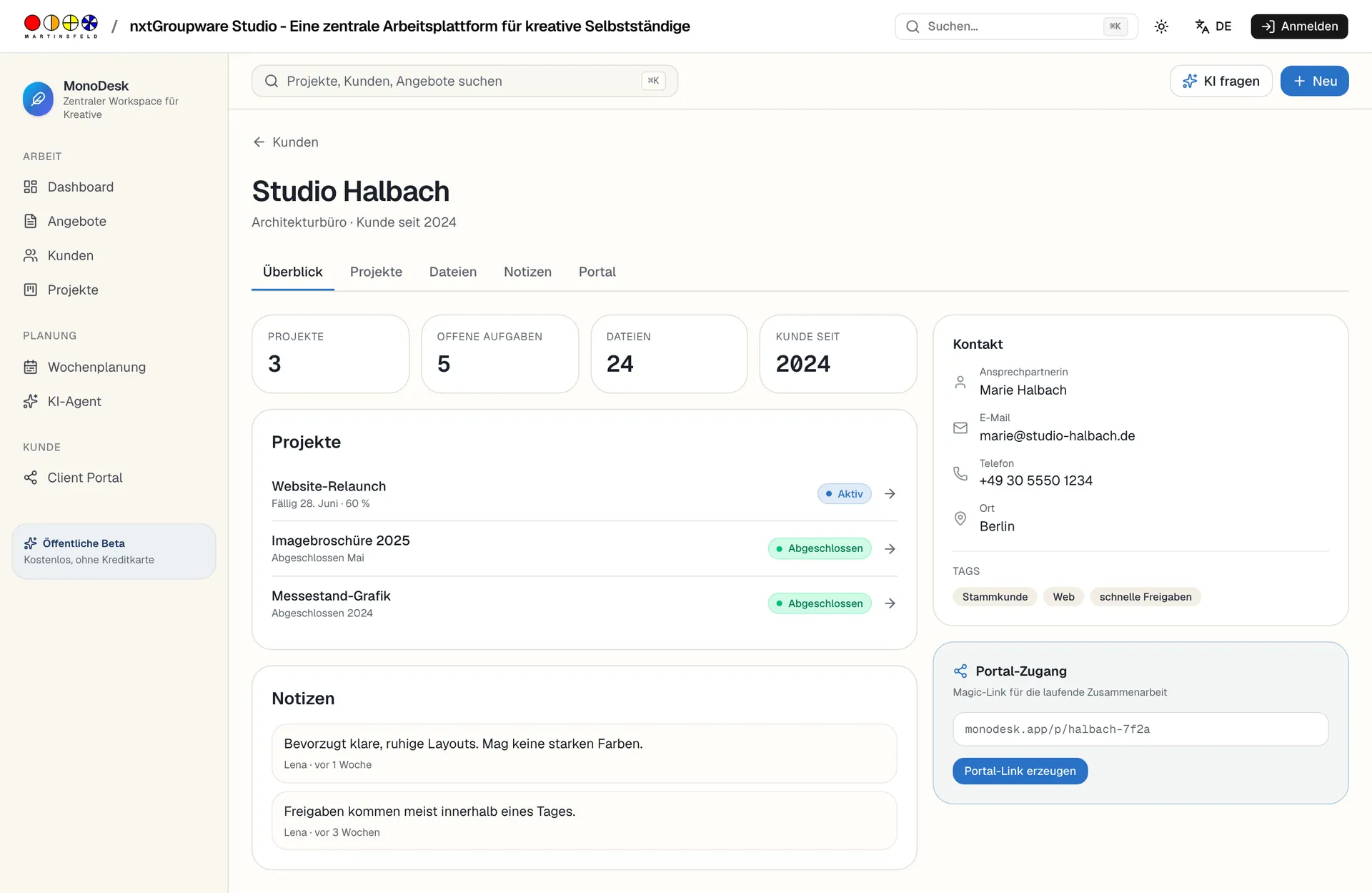This screenshot has width=1372, height=893.
Task: Click the Portal-Zugang share icon
Action: pyautogui.click(x=960, y=671)
